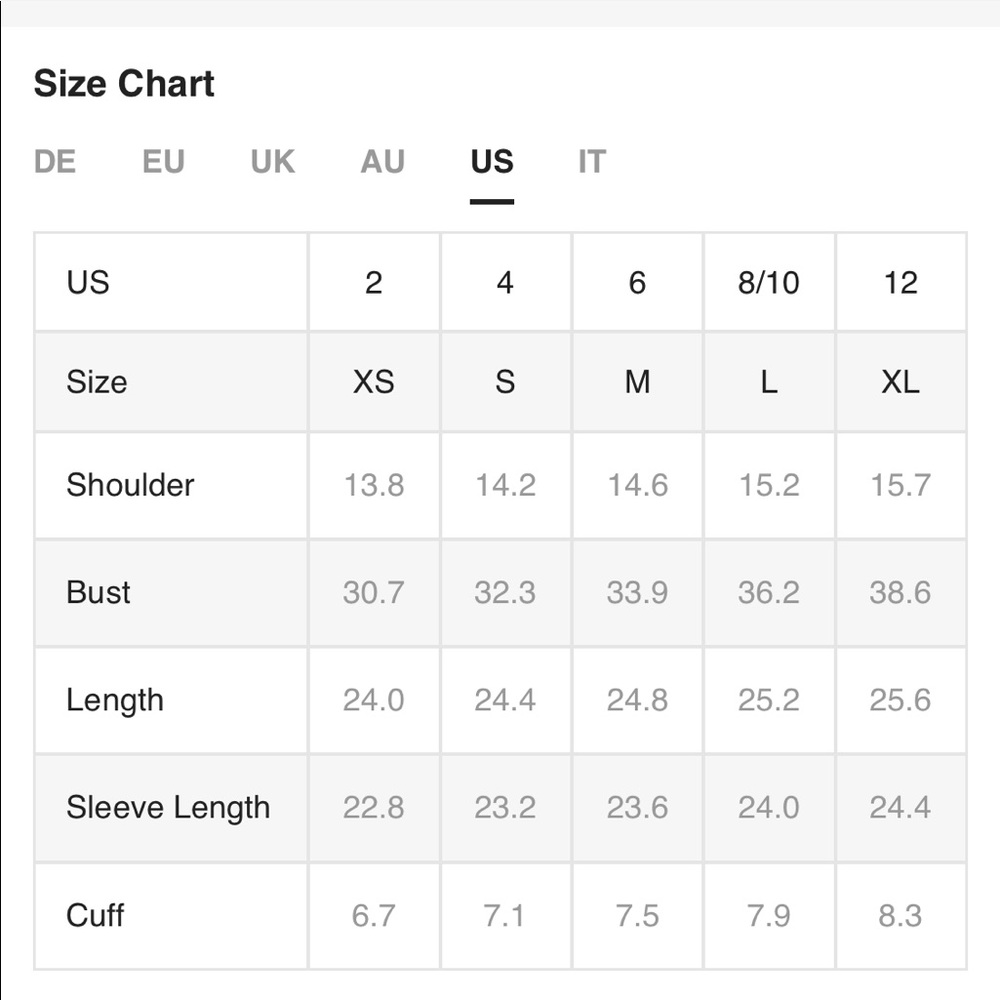Image resolution: width=1000 pixels, height=1000 pixels.
Task: Click the Cuff value 8.3 for XL
Action: [901, 915]
